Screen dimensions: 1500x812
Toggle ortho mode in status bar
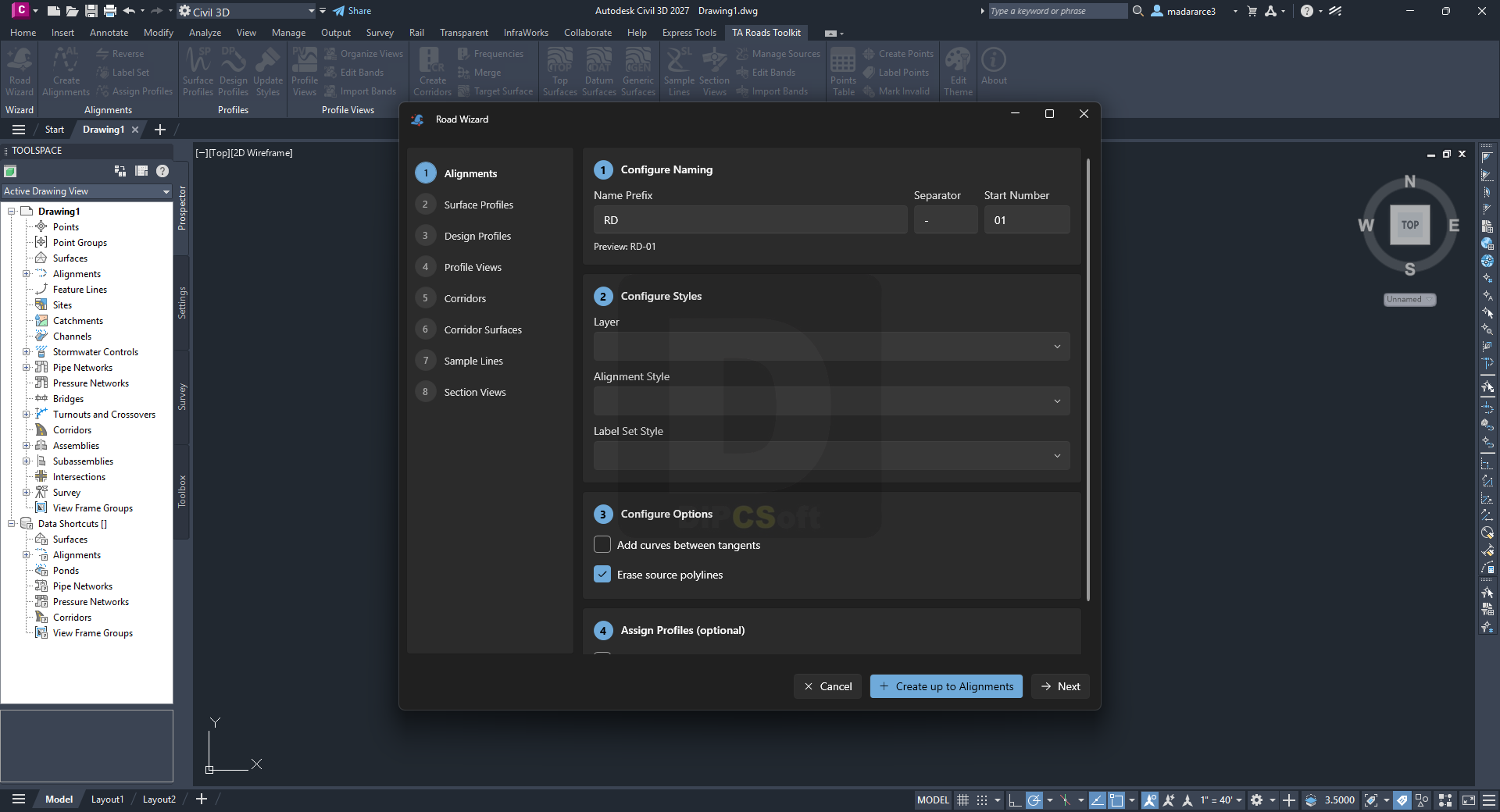click(1015, 800)
